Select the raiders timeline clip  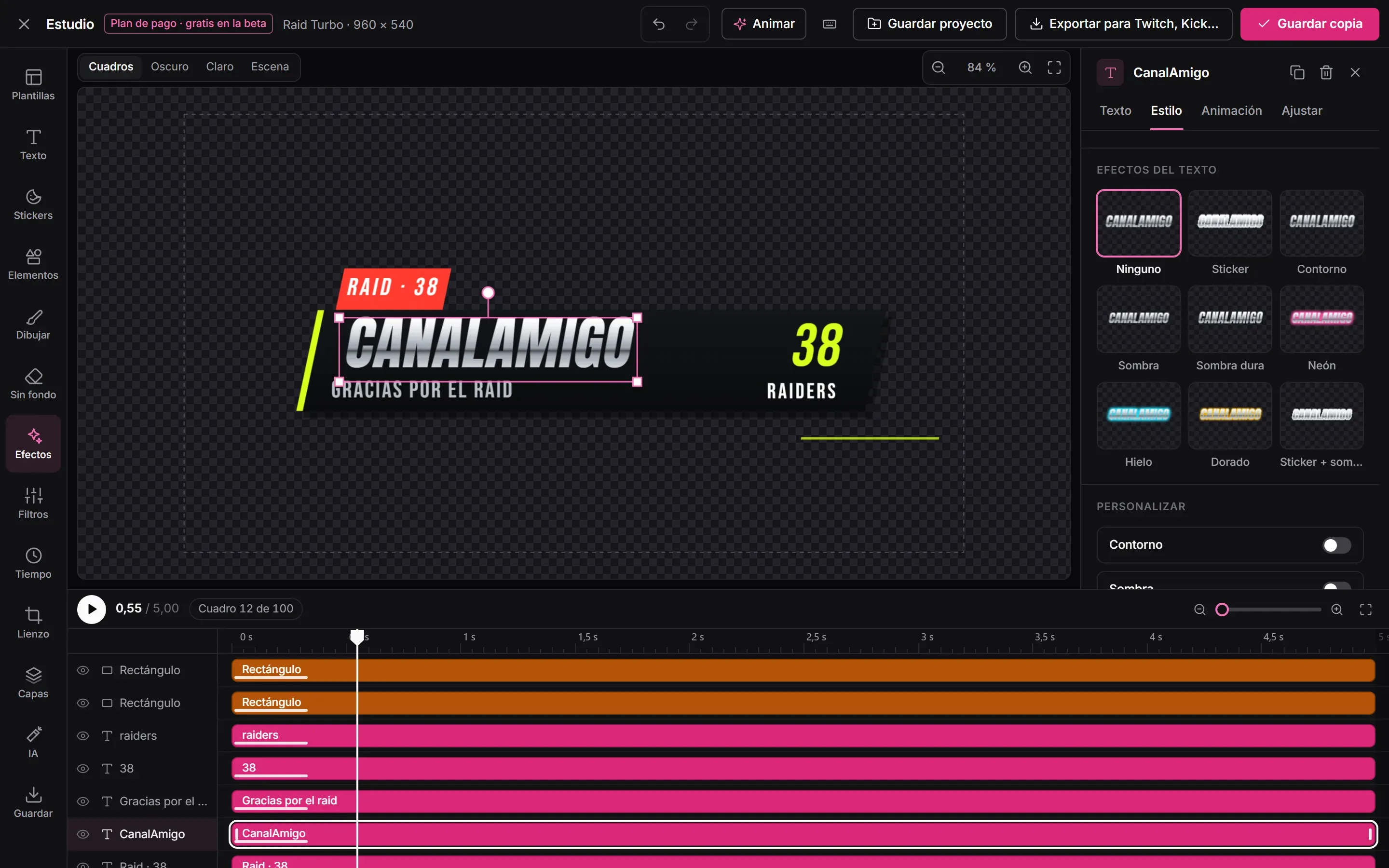pos(803,736)
